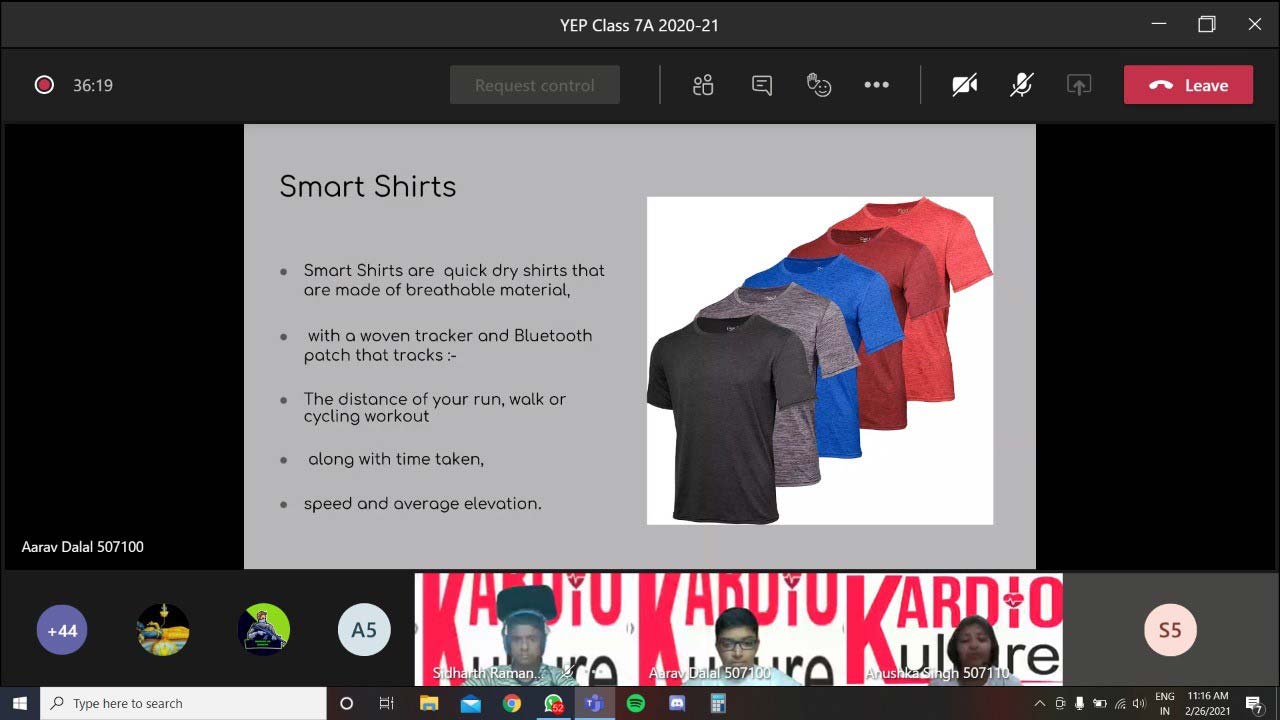Click the Request control button

point(534,85)
